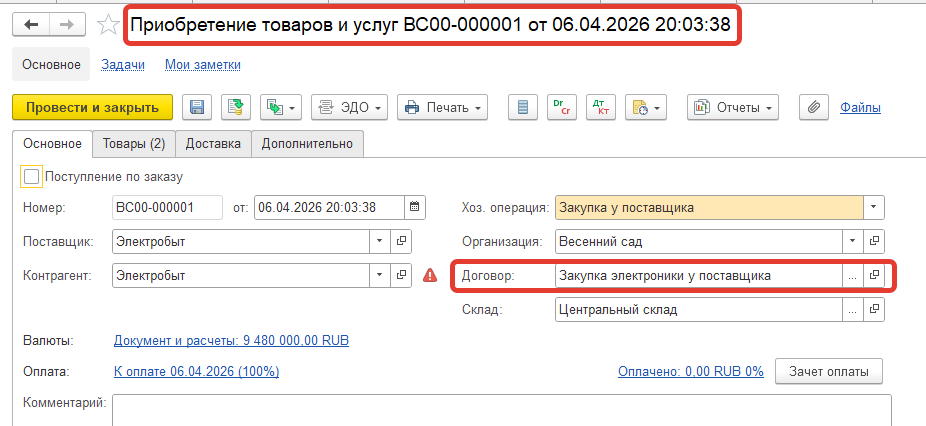Screen dimensions: 926x426
Task: Expand the Поставщик dropdown arrow
Action: click(x=379, y=241)
